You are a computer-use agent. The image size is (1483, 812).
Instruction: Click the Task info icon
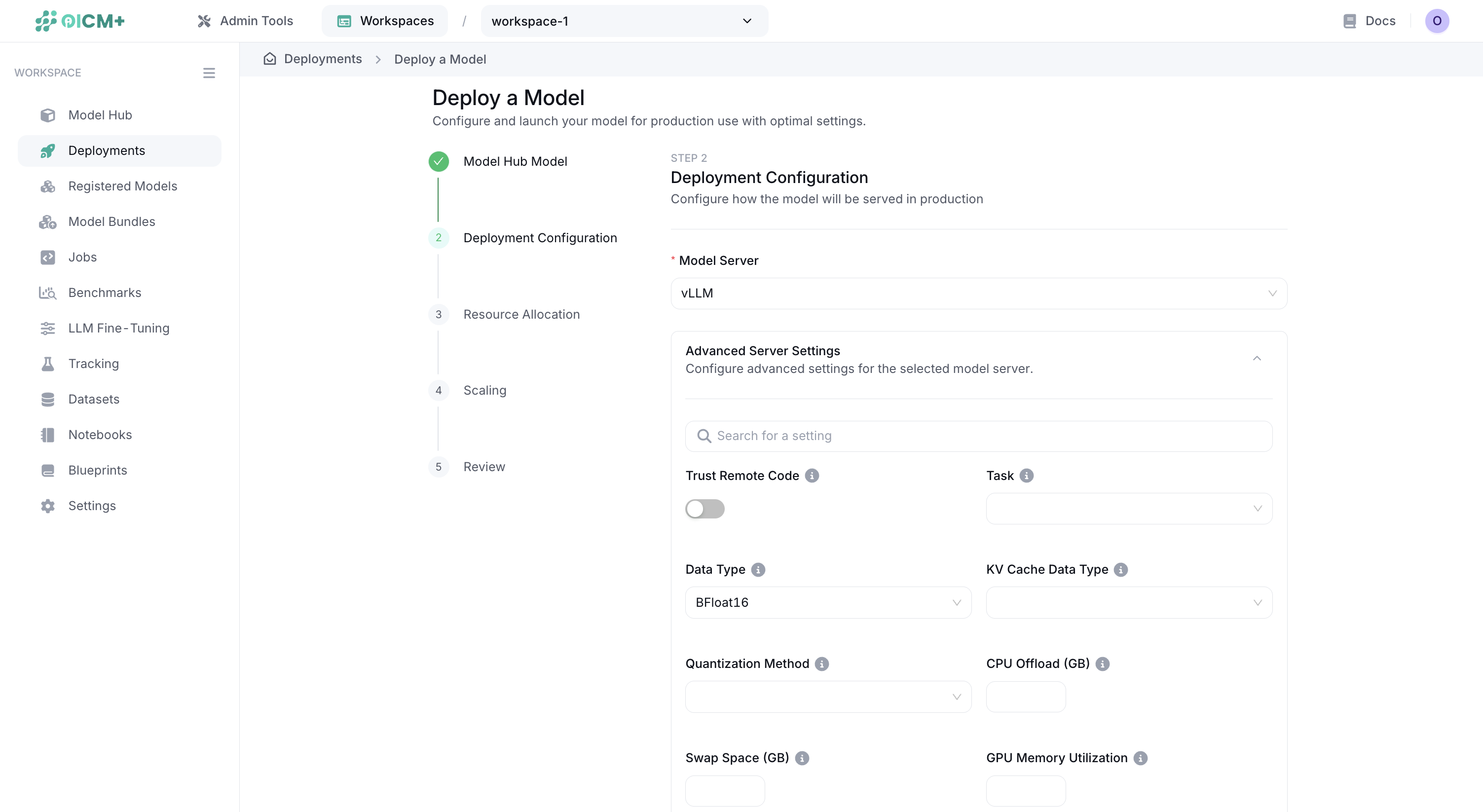pyautogui.click(x=1026, y=476)
